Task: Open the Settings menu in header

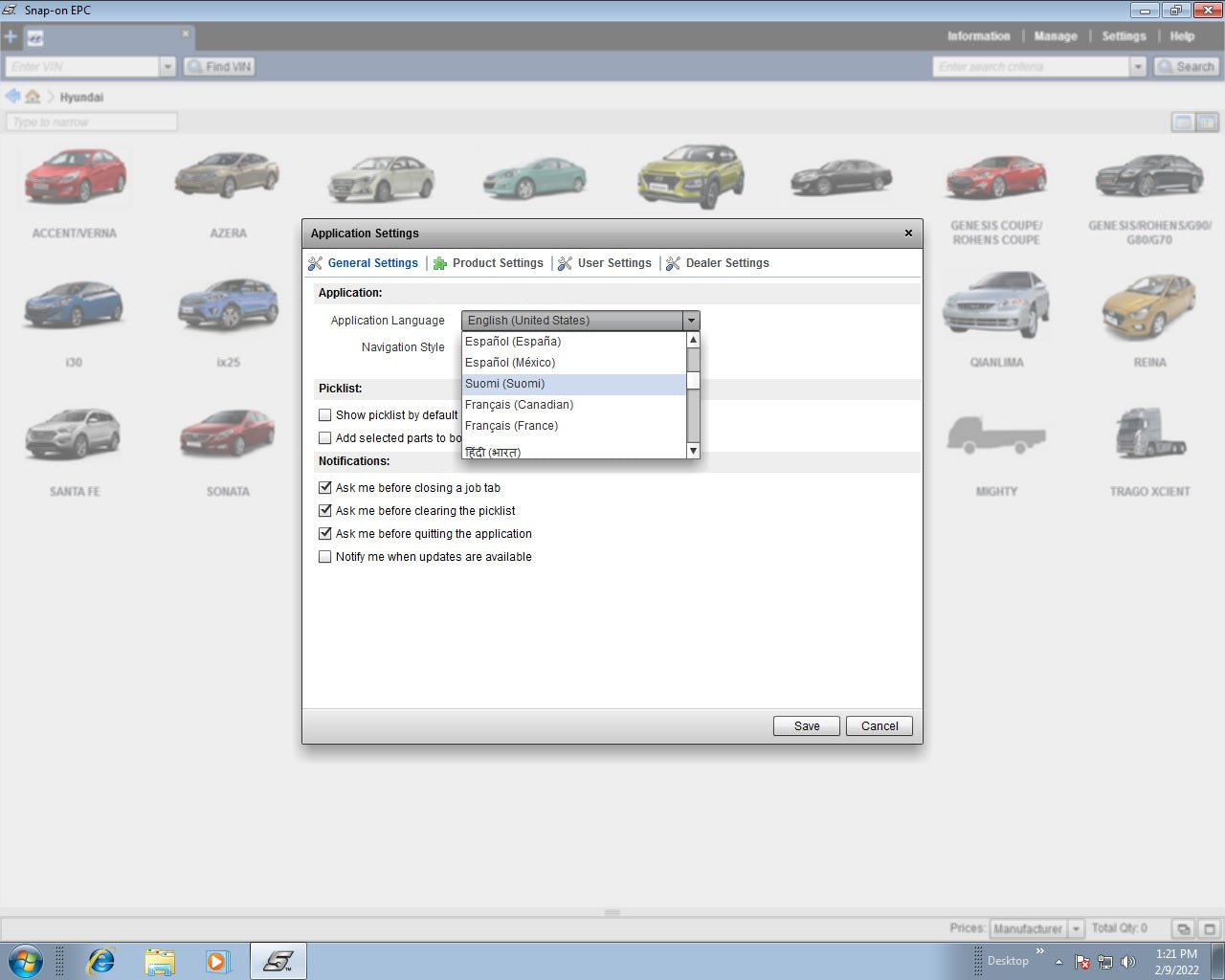Action: (1124, 36)
